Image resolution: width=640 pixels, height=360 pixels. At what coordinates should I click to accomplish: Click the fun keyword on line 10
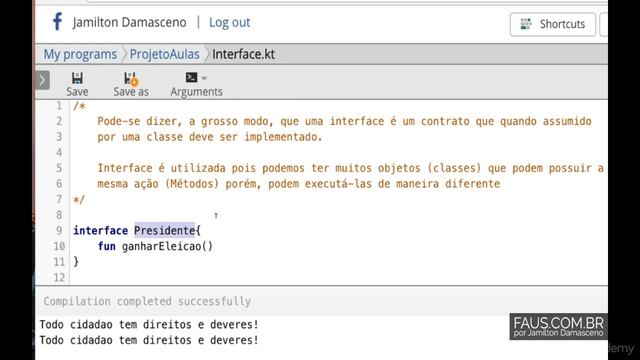[x=107, y=246]
